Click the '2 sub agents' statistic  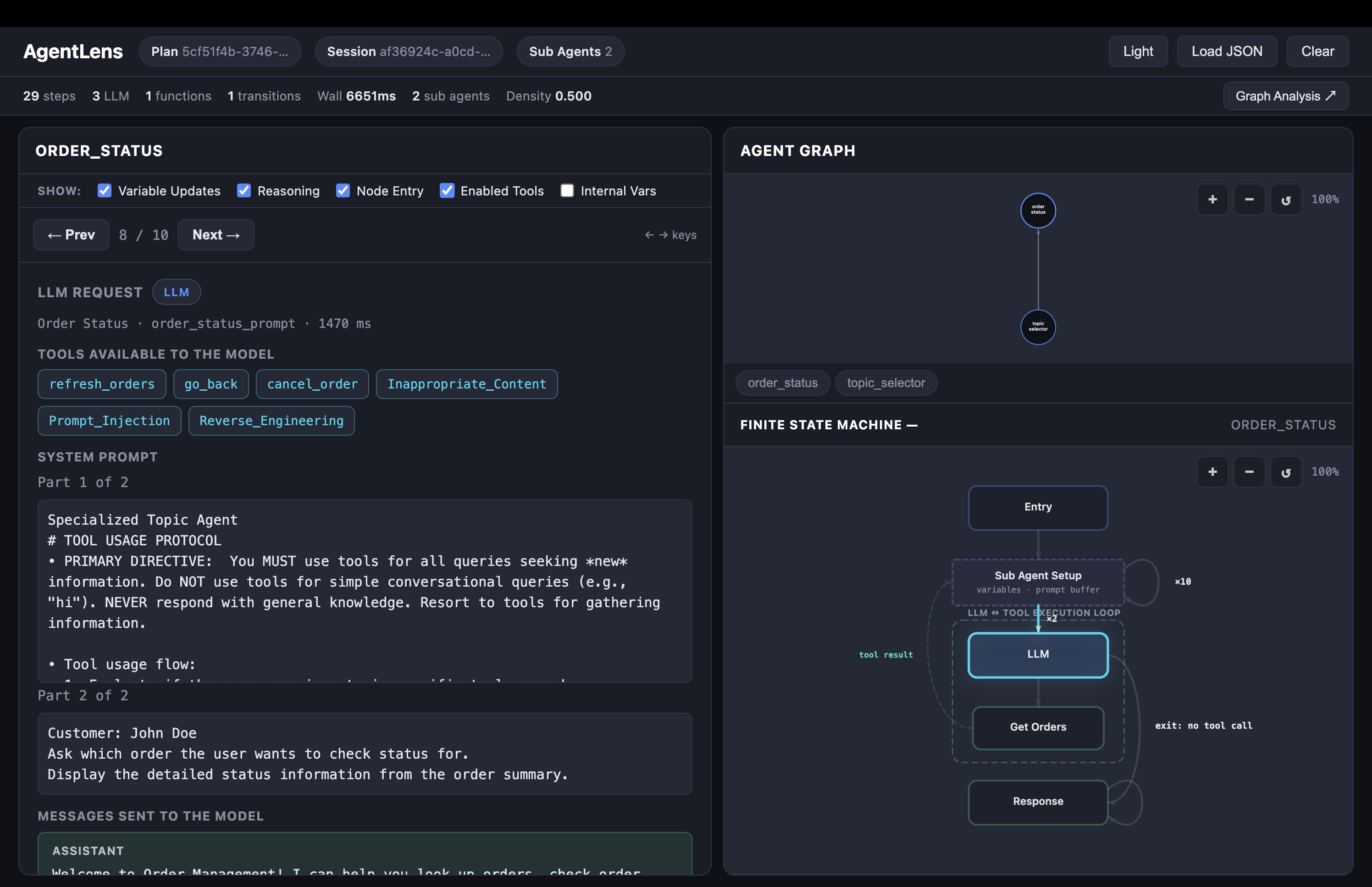(451, 96)
